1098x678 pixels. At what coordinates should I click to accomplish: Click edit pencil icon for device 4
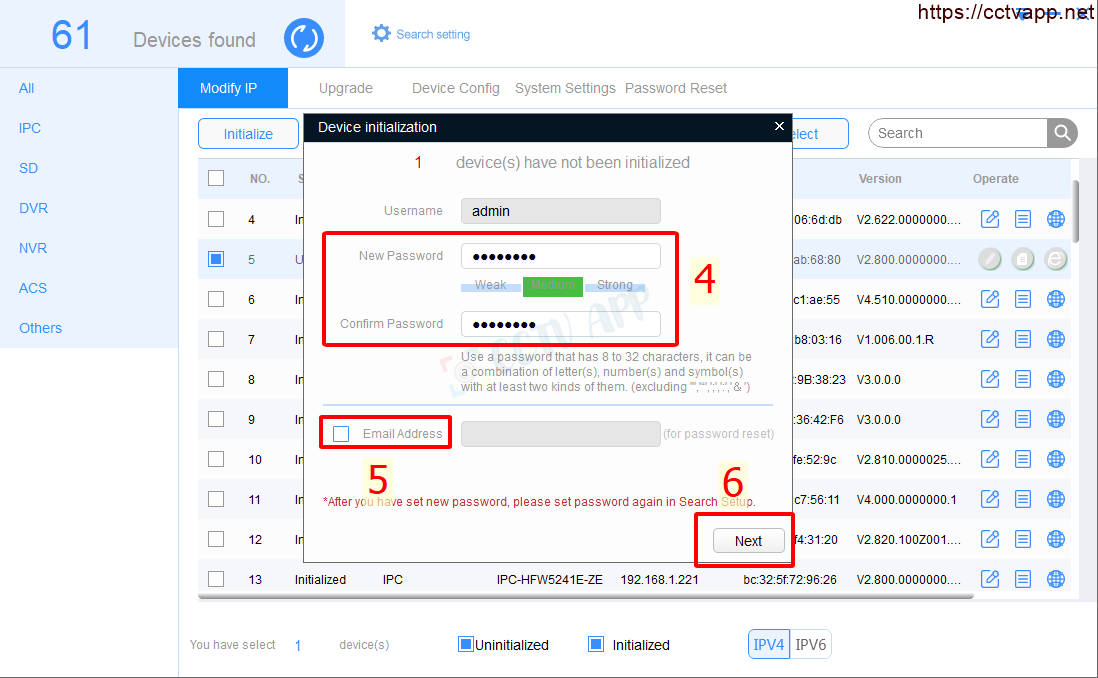pos(990,219)
